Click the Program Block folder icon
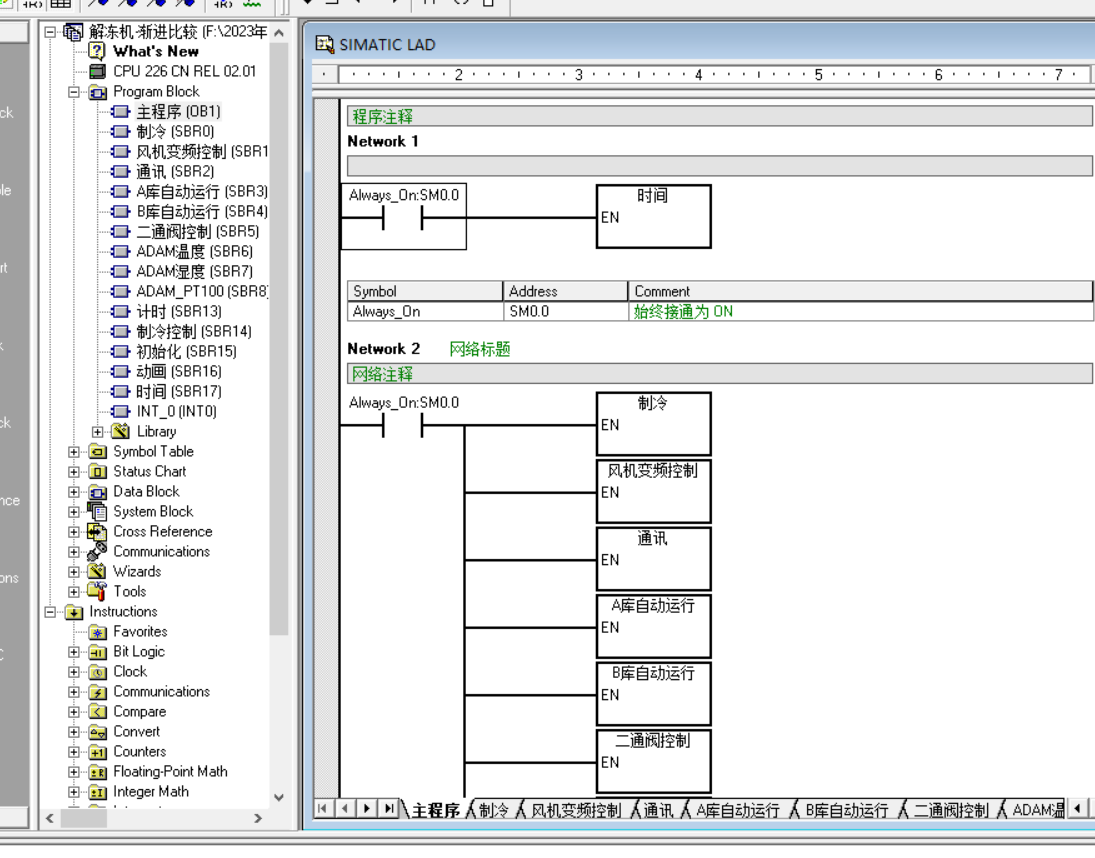Screen dimensions: 1095x858 click(x=98, y=91)
